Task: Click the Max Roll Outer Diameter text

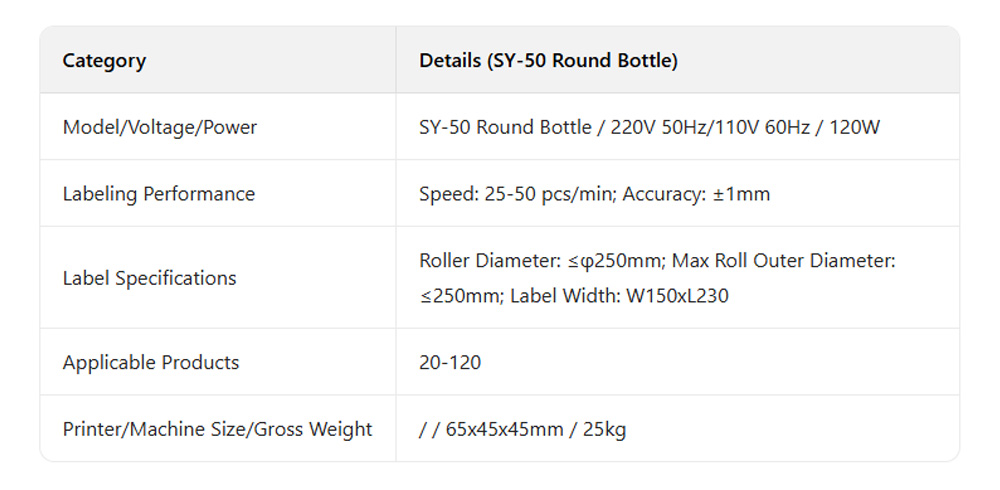Action: (783, 261)
